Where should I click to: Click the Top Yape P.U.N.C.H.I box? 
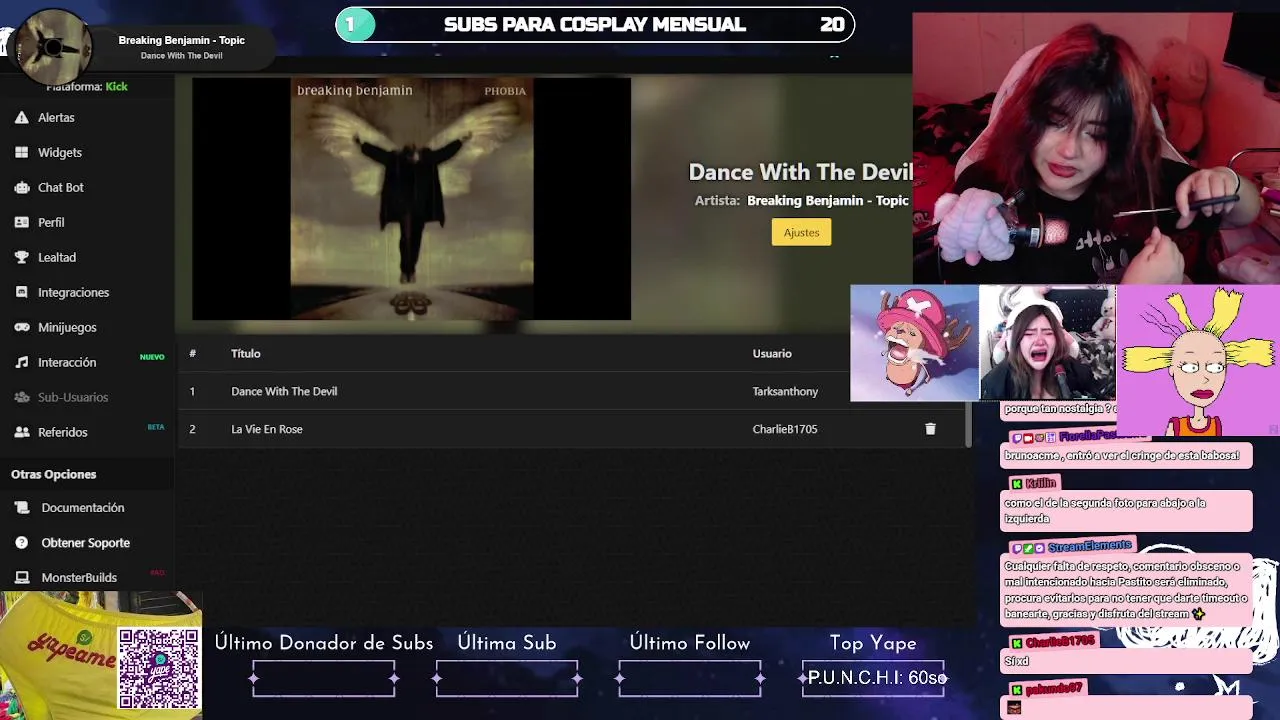tap(873, 678)
